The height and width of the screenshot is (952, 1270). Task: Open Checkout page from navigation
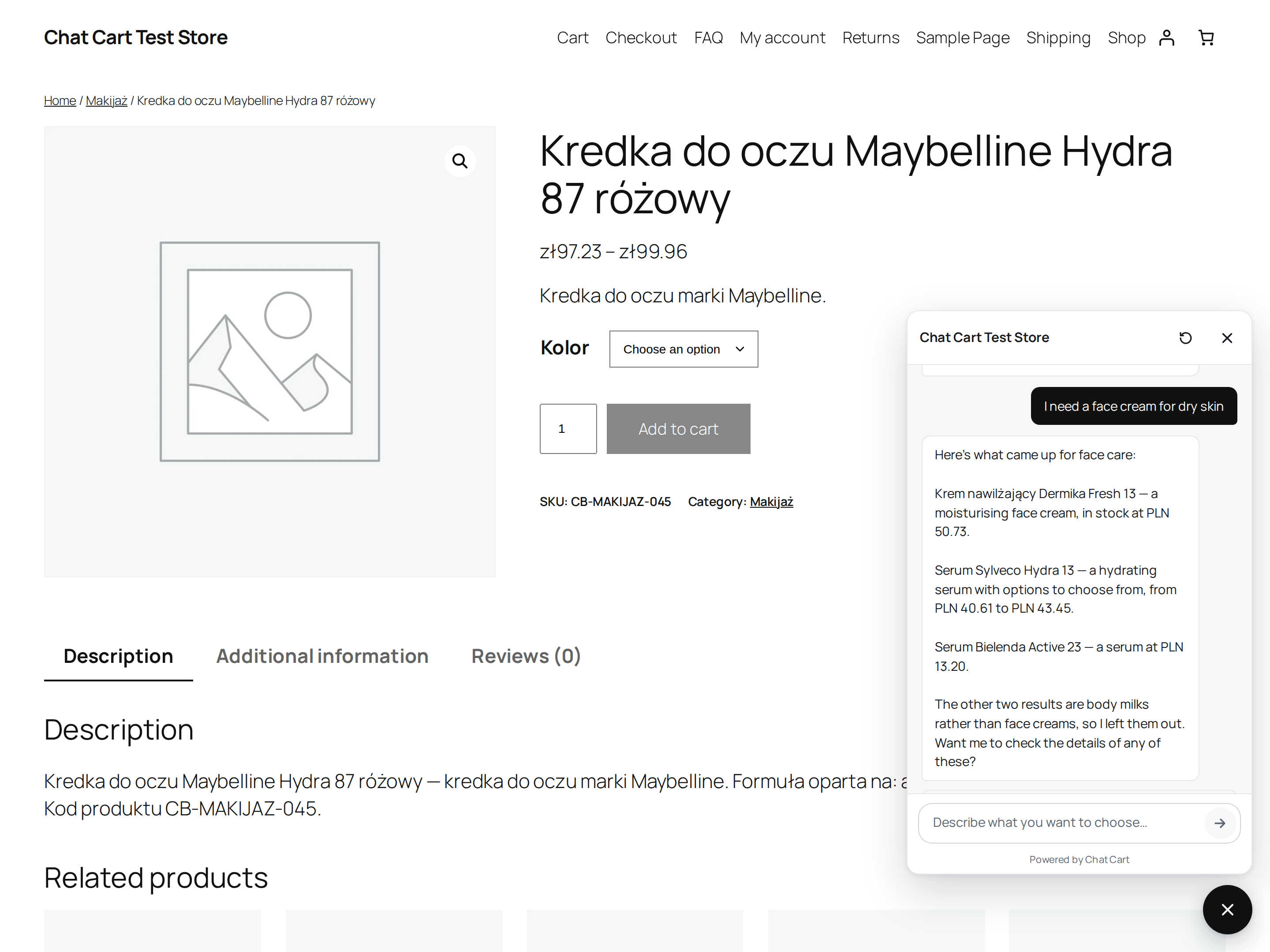point(641,38)
